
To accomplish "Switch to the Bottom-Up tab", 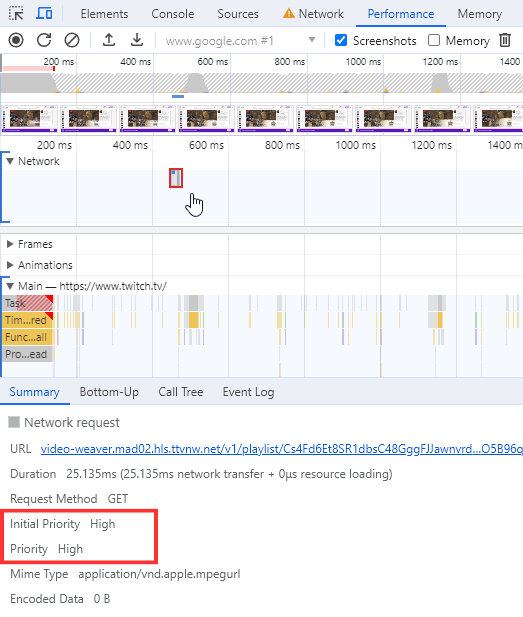I will coord(109,392).
